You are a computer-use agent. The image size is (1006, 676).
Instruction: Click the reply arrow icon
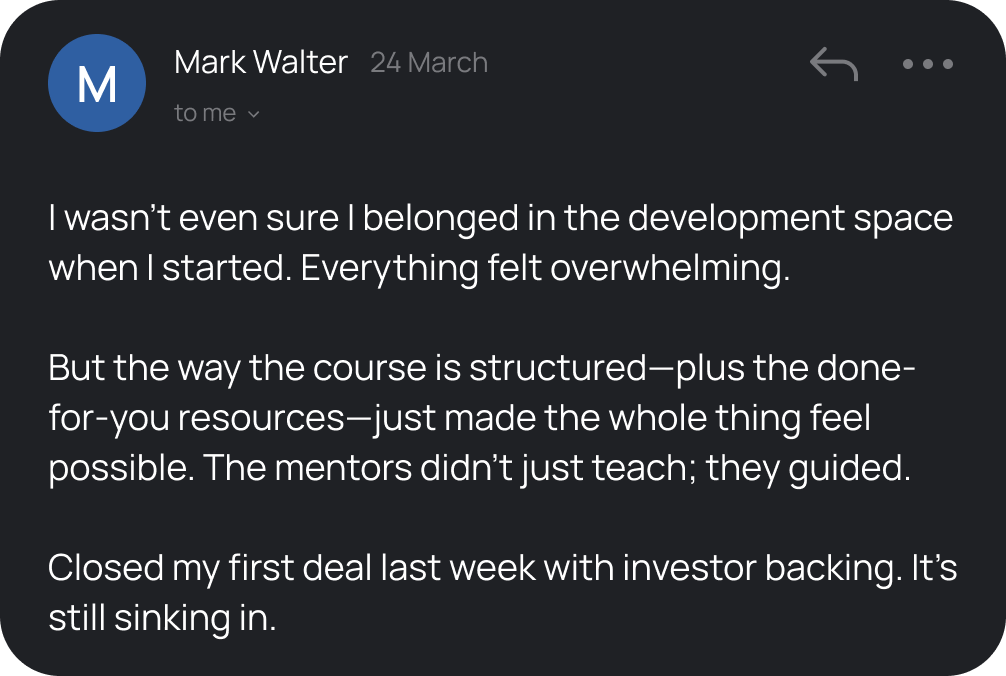click(x=833, y=65)
